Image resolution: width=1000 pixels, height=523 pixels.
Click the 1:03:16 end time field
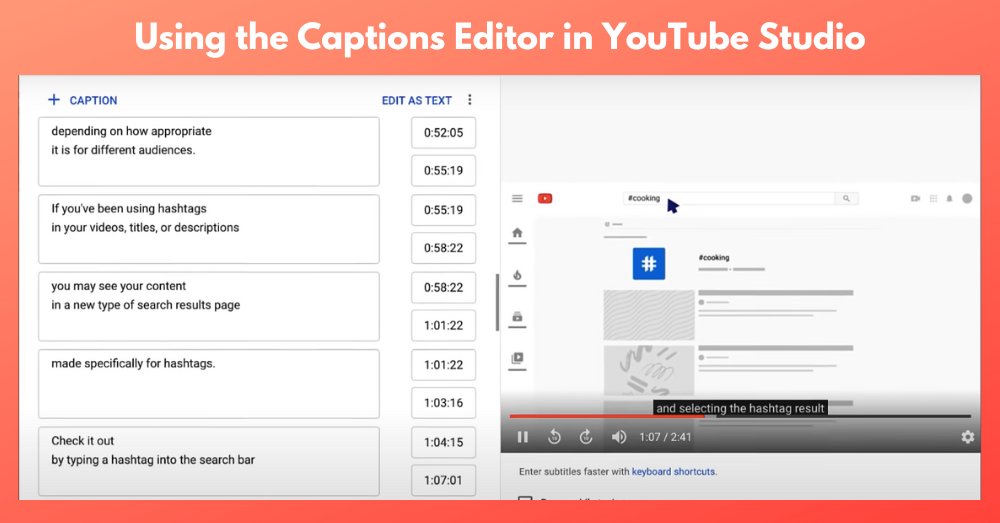click(x=443, y=403)
